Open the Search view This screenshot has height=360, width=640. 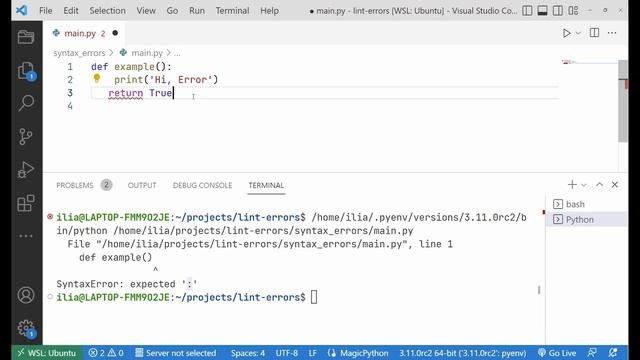point(26,103)
